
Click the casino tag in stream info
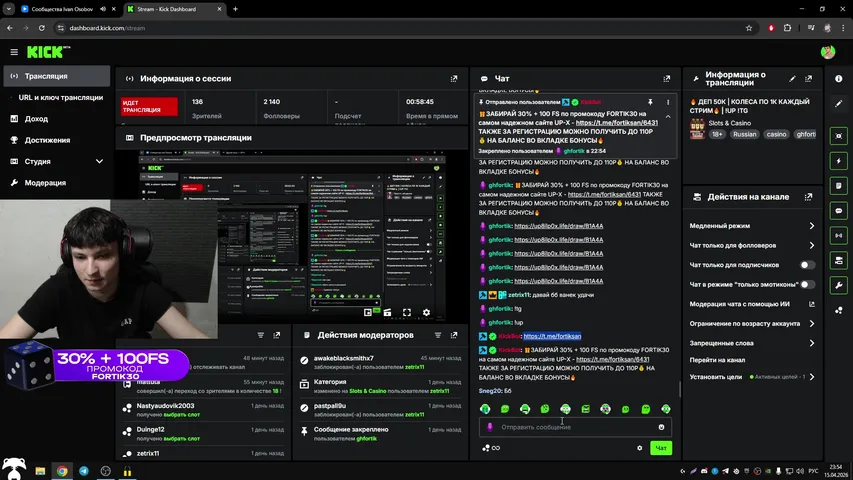[776, 134]
